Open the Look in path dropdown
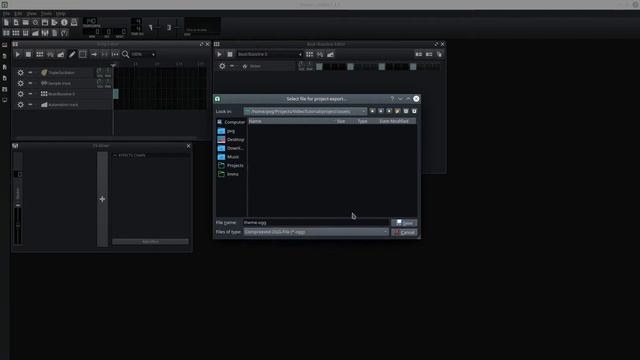The width and height of the screenshot is (640, 360). (305, 111)
